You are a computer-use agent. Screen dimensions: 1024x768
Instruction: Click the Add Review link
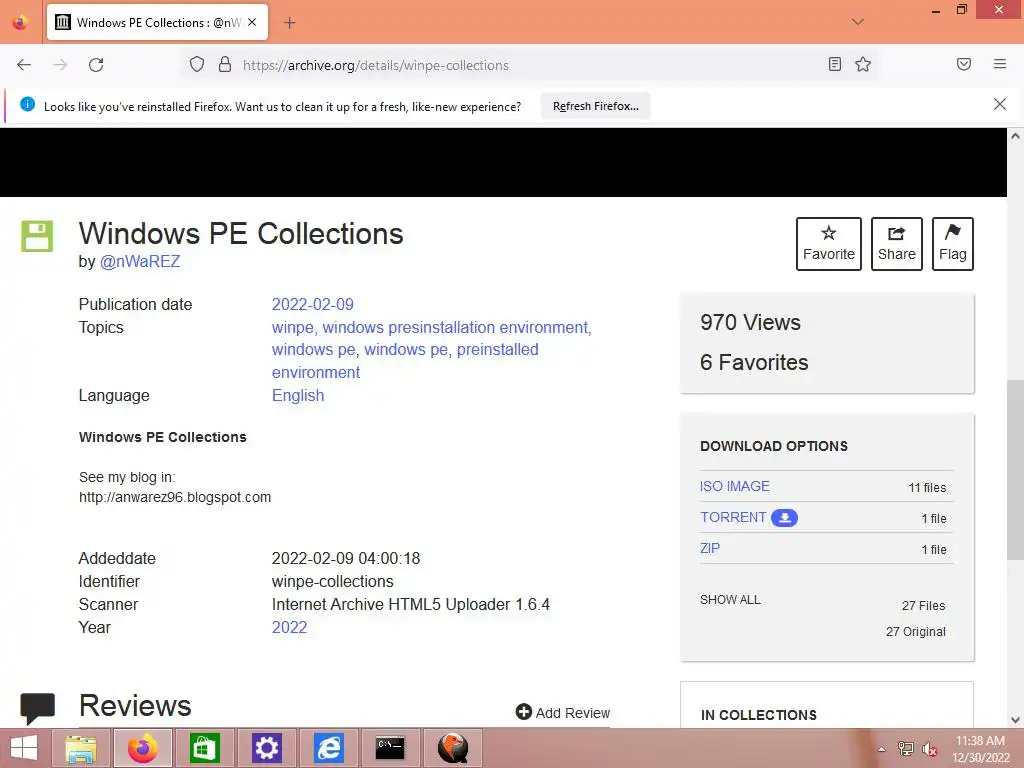coord(563,712)
